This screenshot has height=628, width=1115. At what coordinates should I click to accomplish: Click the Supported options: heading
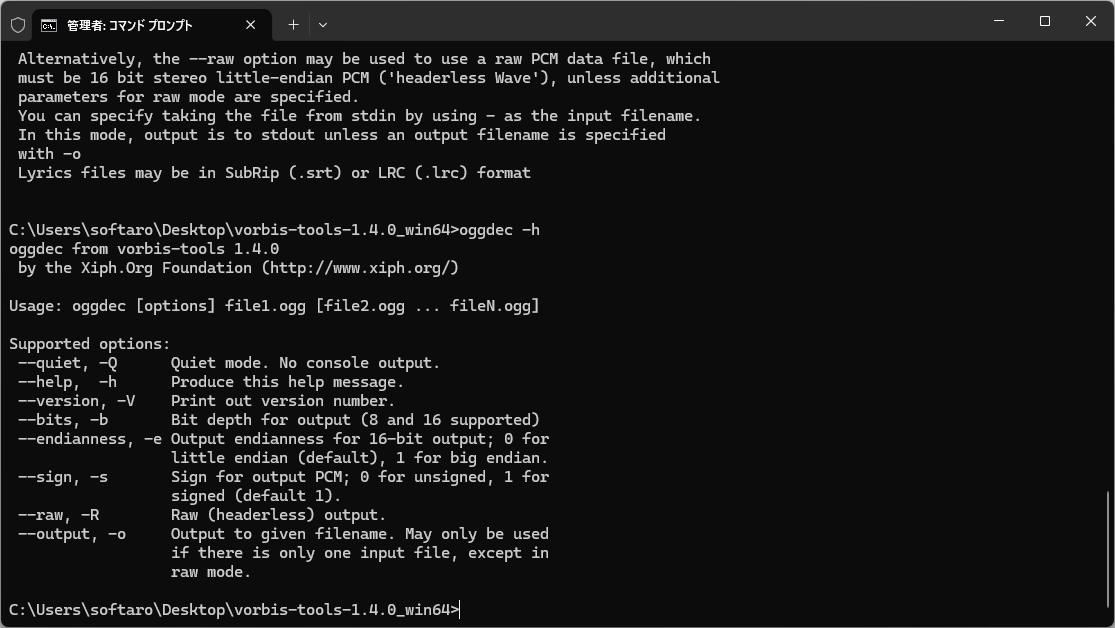pos(90,344)
